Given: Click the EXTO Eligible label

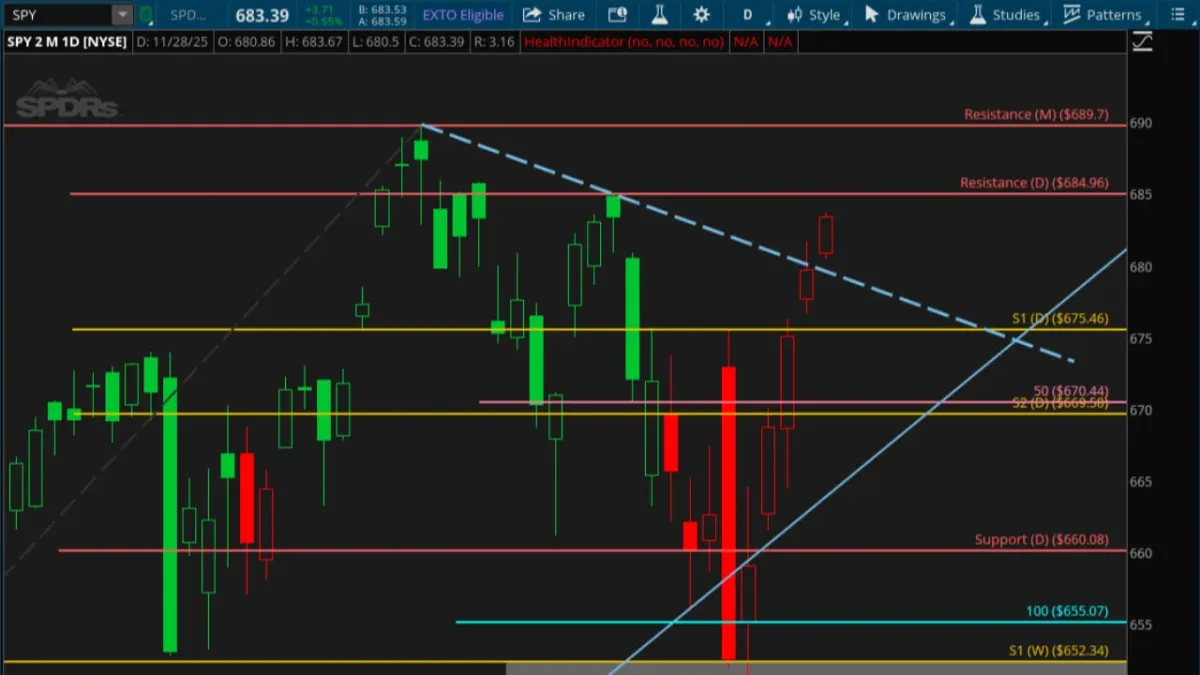Looking at the screenshot, I should coord(463,15).
